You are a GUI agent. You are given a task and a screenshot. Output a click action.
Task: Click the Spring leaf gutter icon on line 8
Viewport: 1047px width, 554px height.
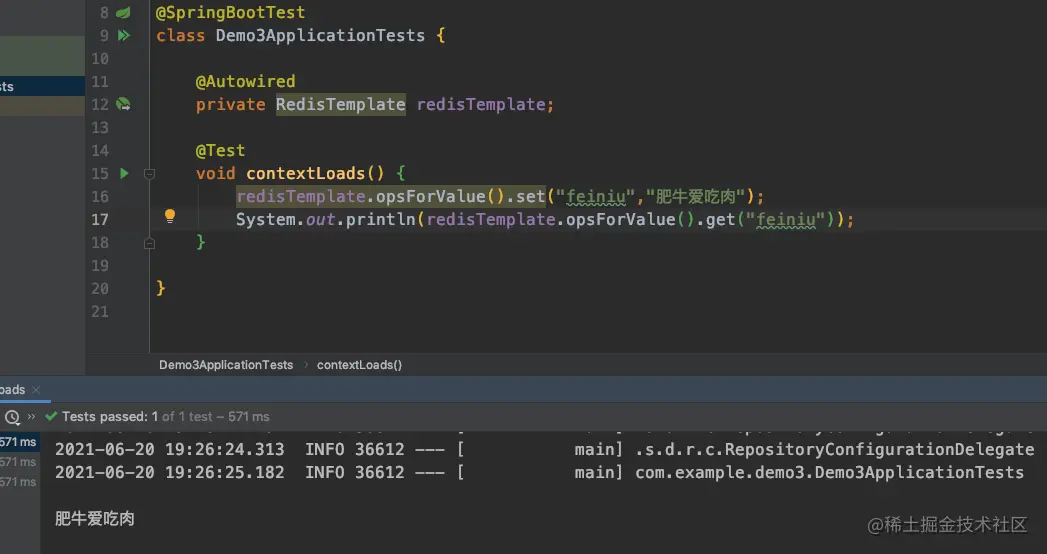point(124,13)
